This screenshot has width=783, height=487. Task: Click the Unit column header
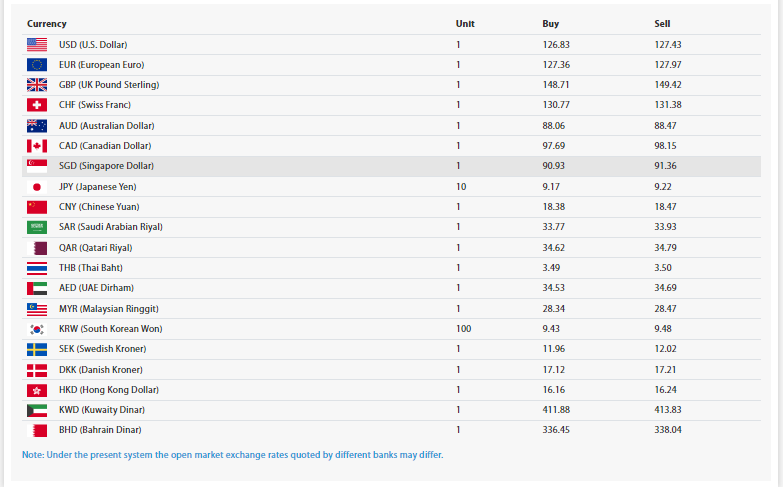pos(465,22)
